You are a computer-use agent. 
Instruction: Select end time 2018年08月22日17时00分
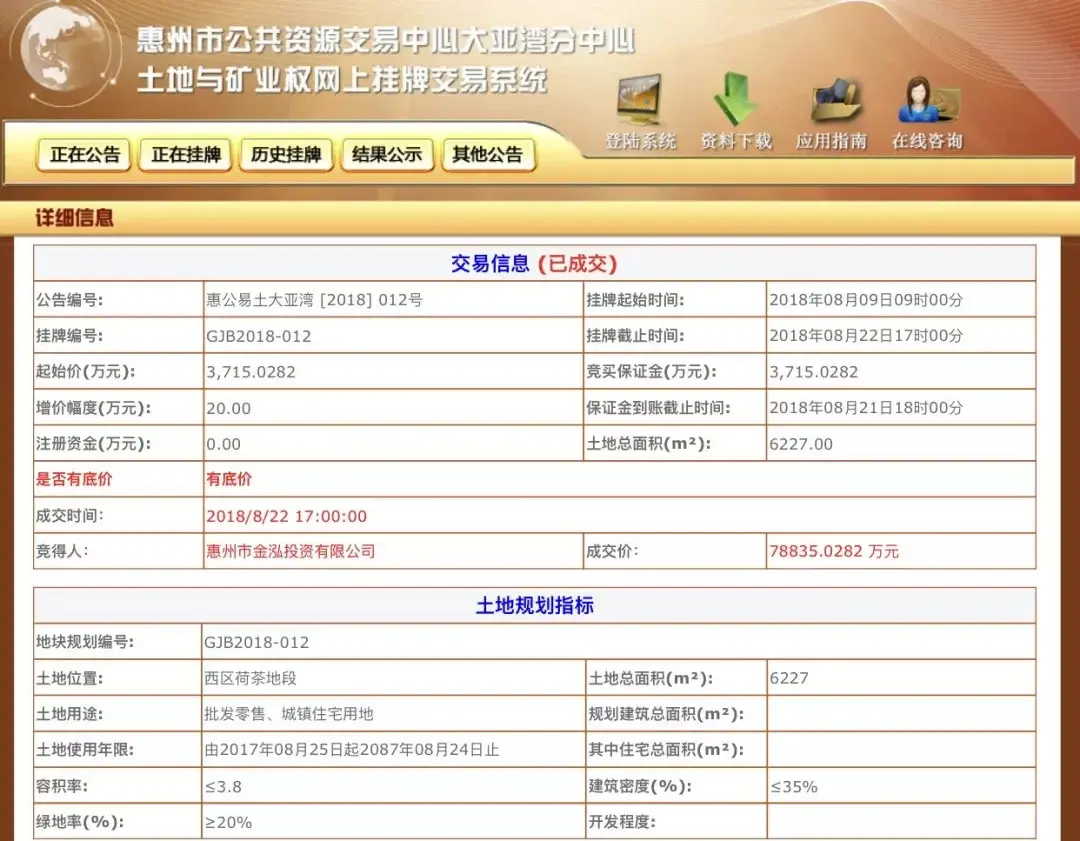pos(866,336)
